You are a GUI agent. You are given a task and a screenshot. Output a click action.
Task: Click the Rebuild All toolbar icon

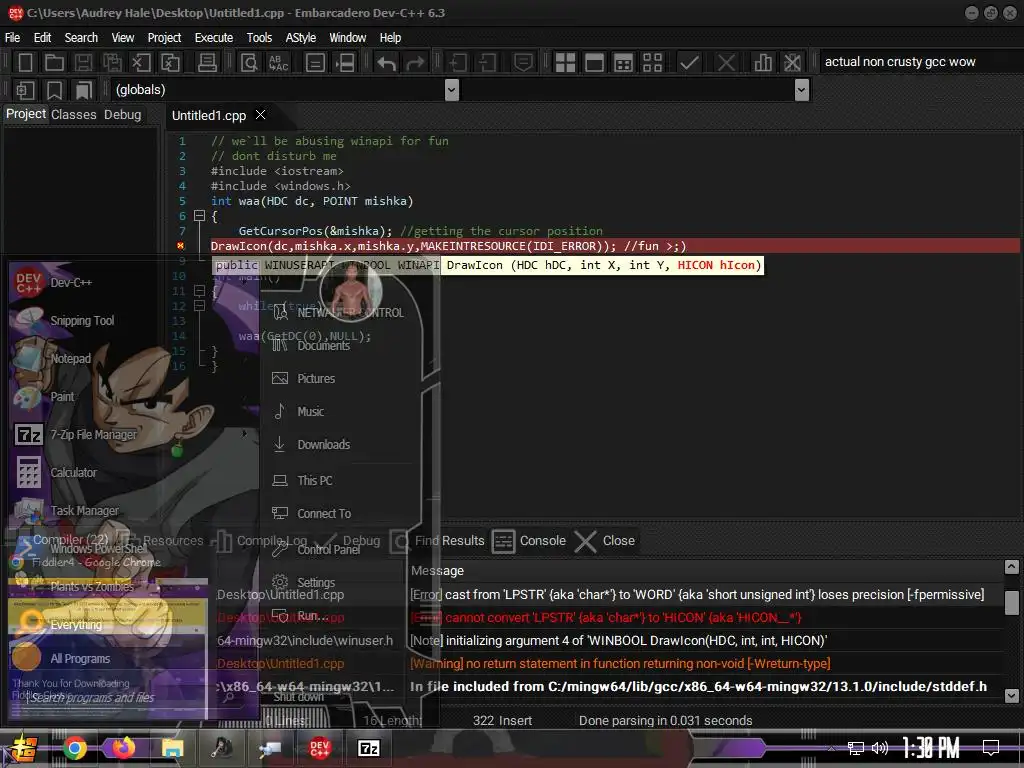pyautogui.click(x=652, y=63)
